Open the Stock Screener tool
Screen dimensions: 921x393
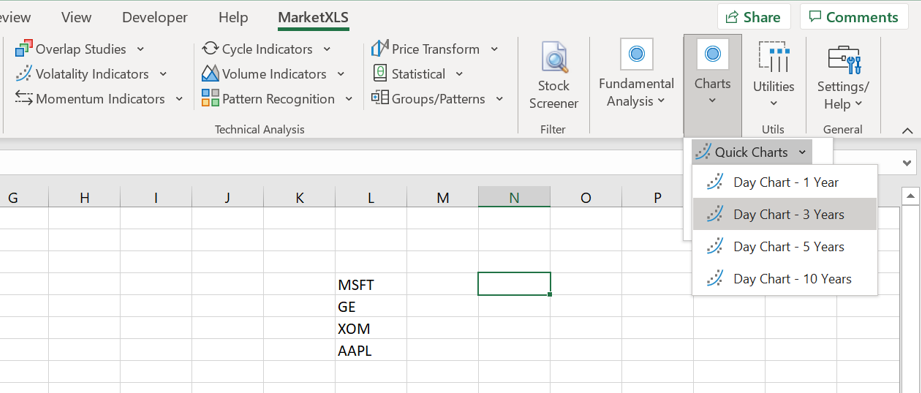tap(554, 76)
